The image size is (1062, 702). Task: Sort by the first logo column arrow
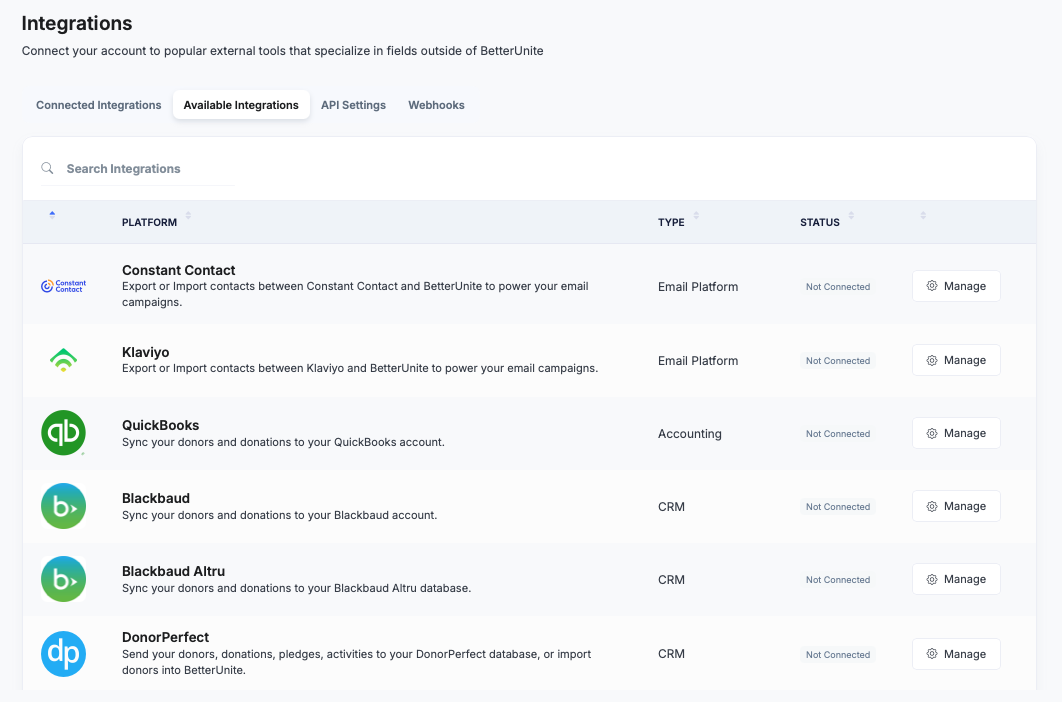52,215
